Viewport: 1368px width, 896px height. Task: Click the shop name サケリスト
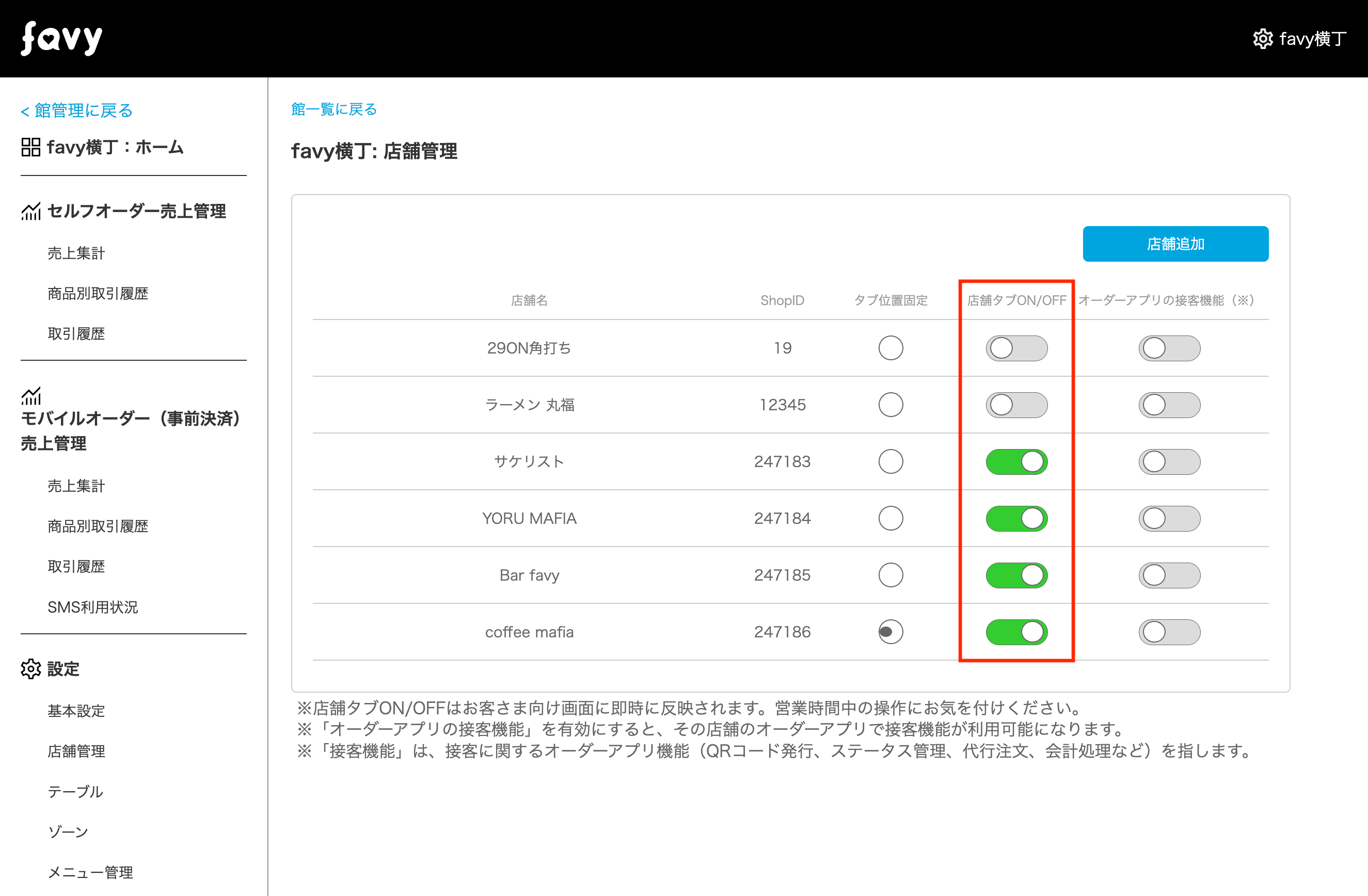click(x=529, y=461)
